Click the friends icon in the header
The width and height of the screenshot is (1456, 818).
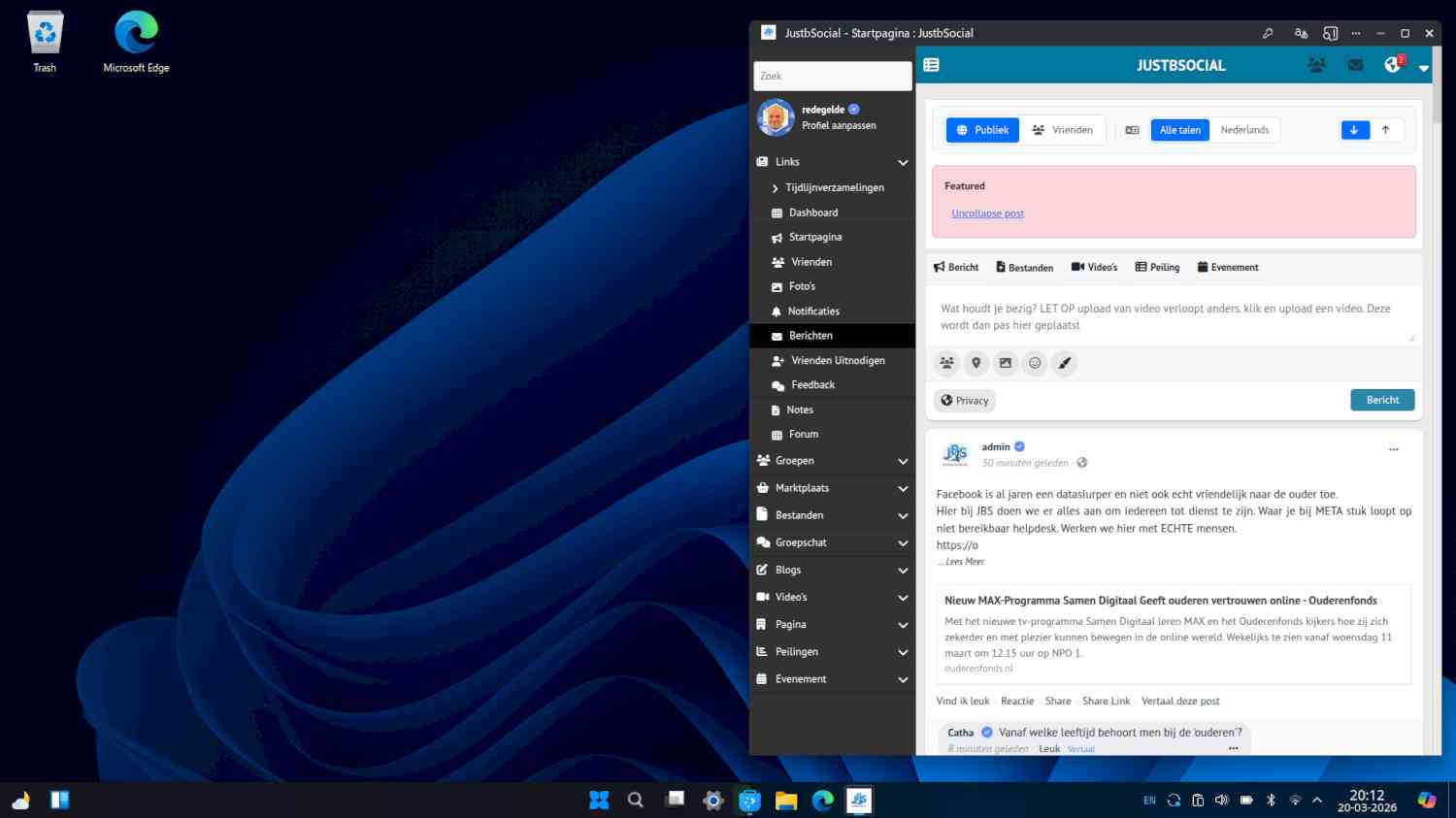point(1316,65)
